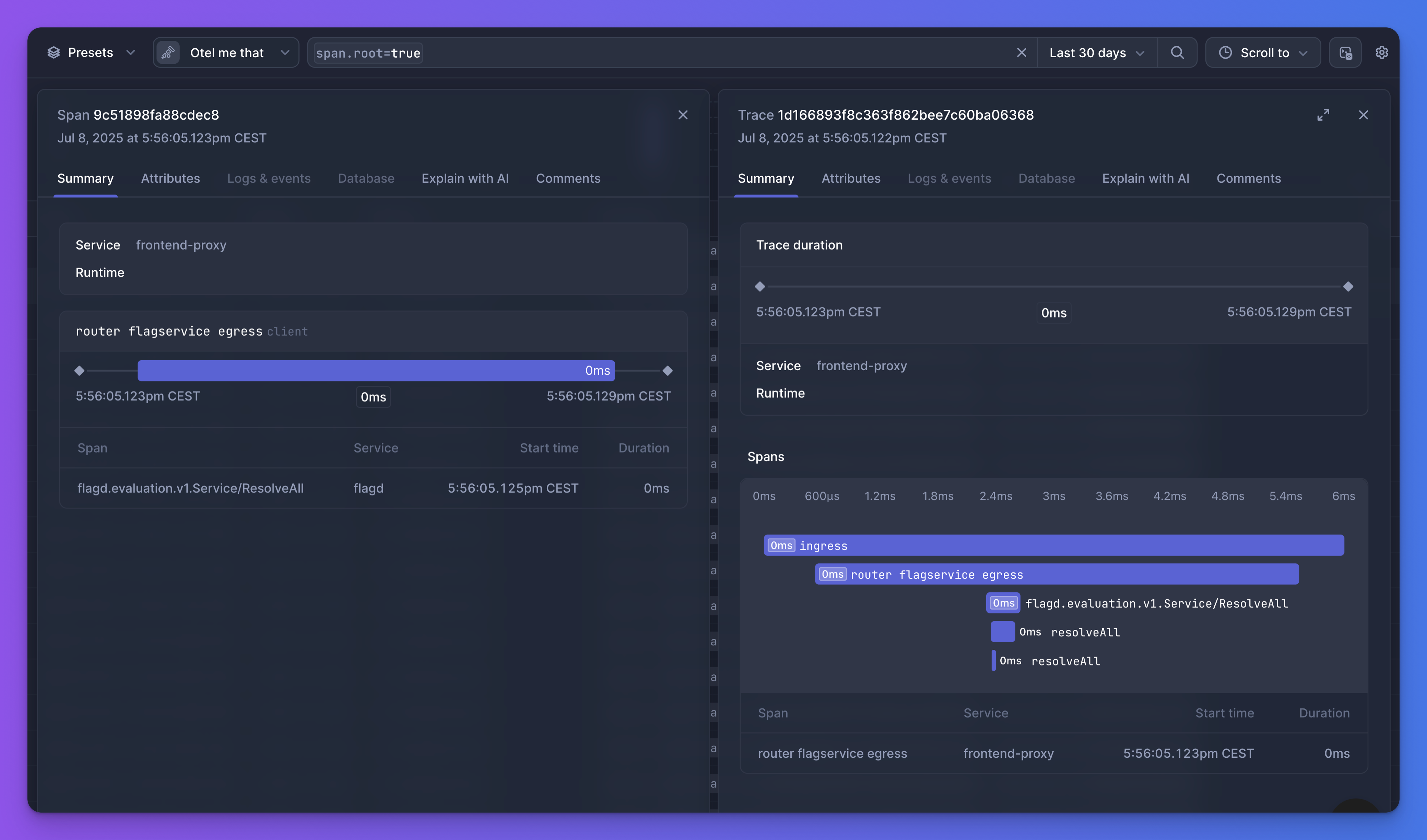Viewport: 1427px width, 840px height.
Task: Select router flagservice egress span bar
Action: pyautogui.click(x=1057, y=574)
